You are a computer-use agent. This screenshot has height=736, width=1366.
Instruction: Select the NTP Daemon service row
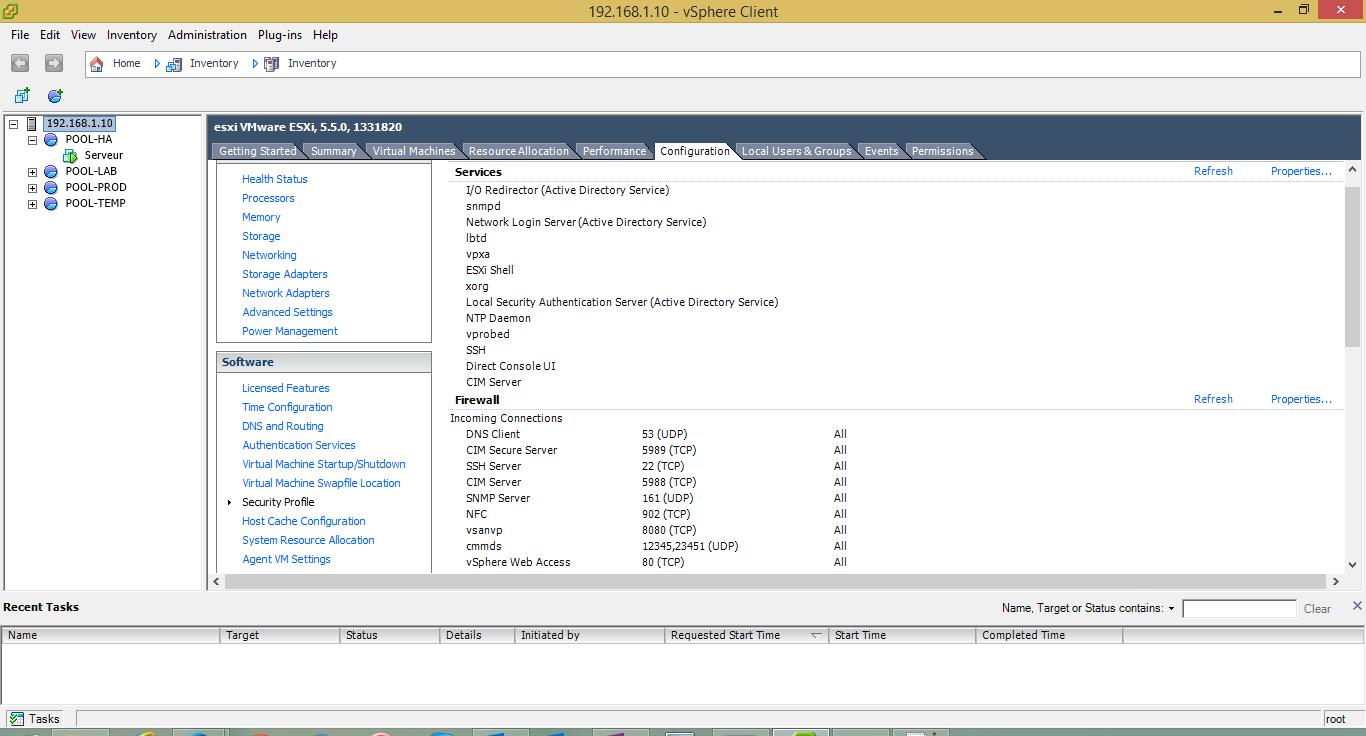[x=498, y=318]
